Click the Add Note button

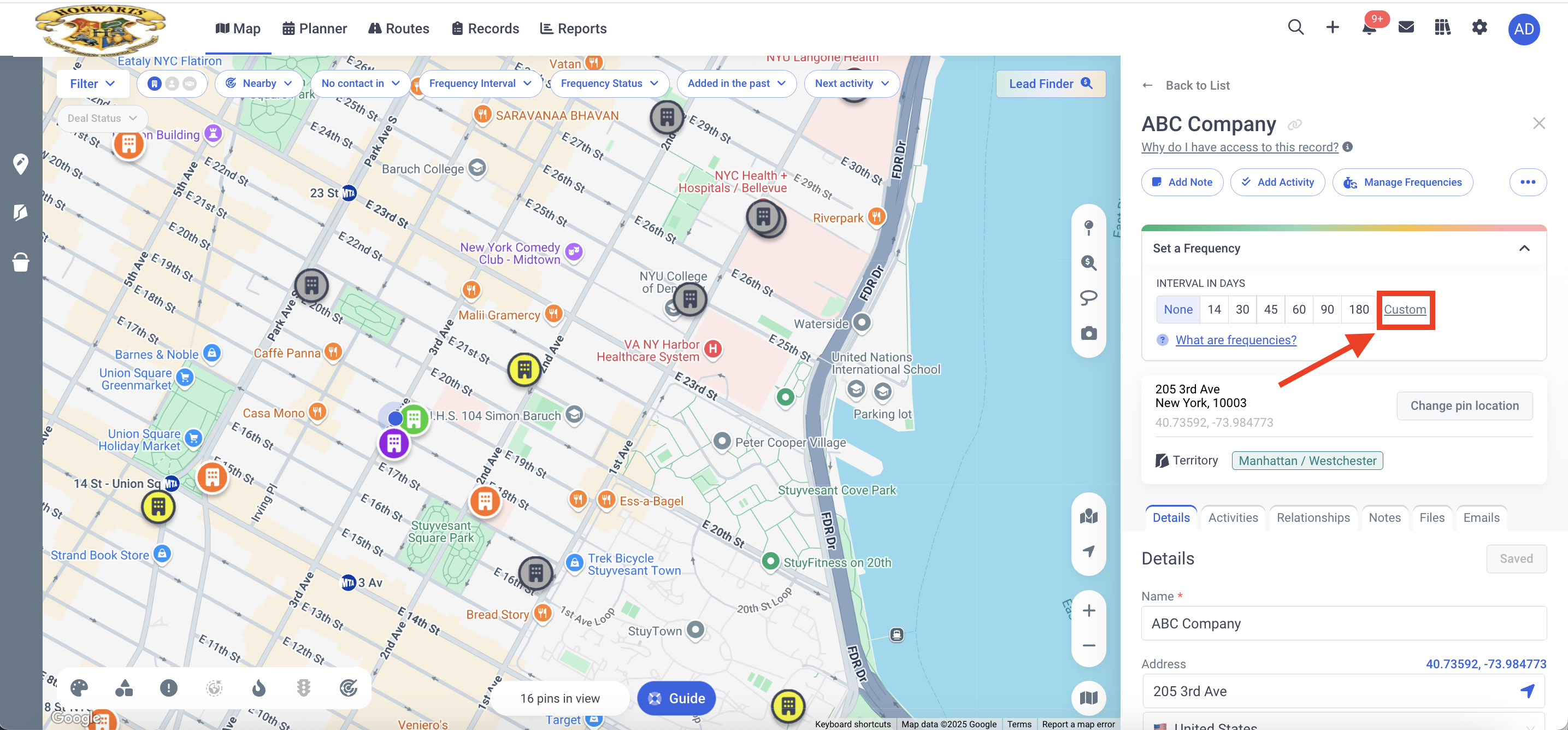point(1182,182)
